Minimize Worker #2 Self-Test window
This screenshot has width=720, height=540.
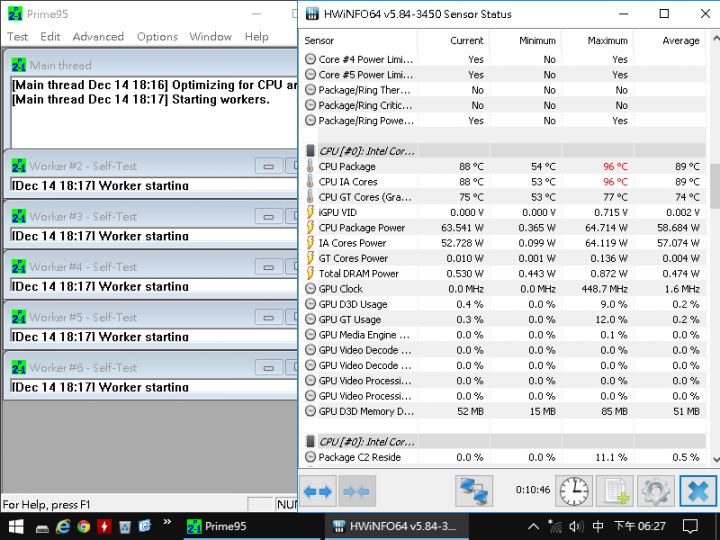click(x=269, y=166)
